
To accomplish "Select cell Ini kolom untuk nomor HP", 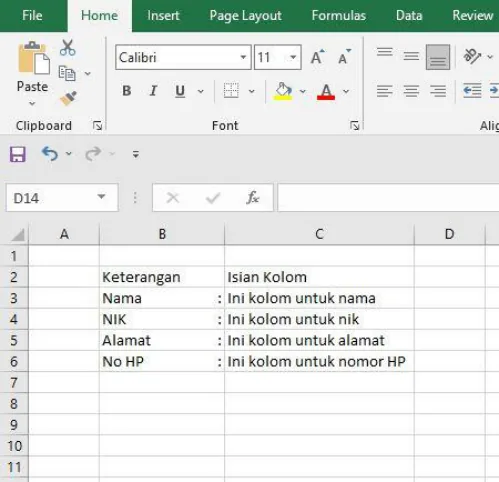I will tap(319, 361).
